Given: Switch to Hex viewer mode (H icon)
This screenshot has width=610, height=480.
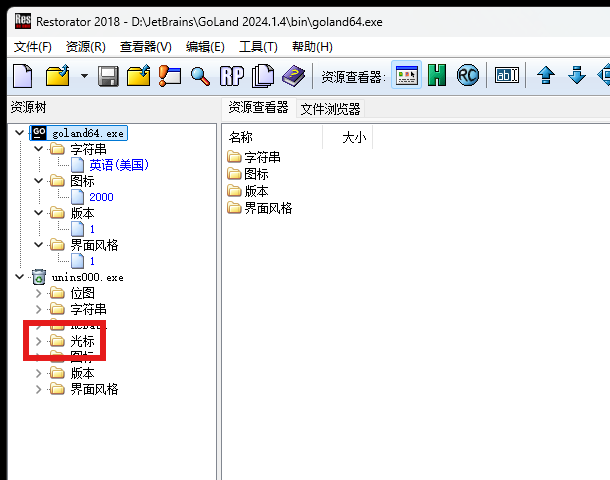Looking at the screenshot, I should pos(437,75).
